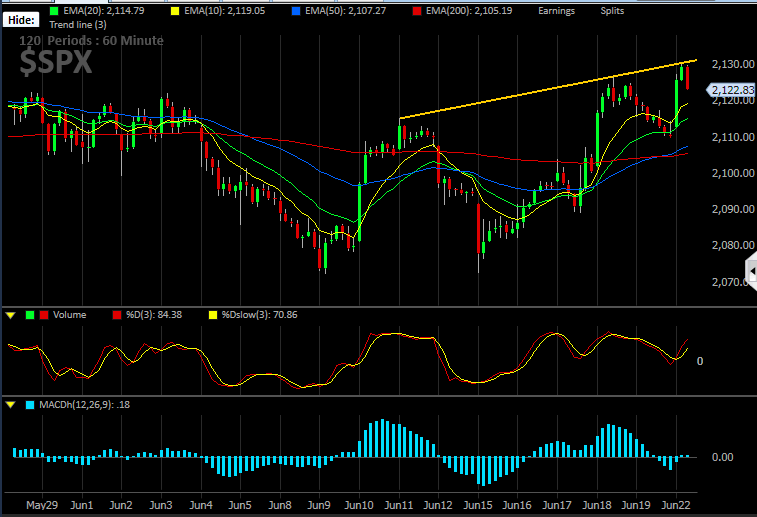Click the blue EMA(50) color swatch

click(x=296, y=11)
